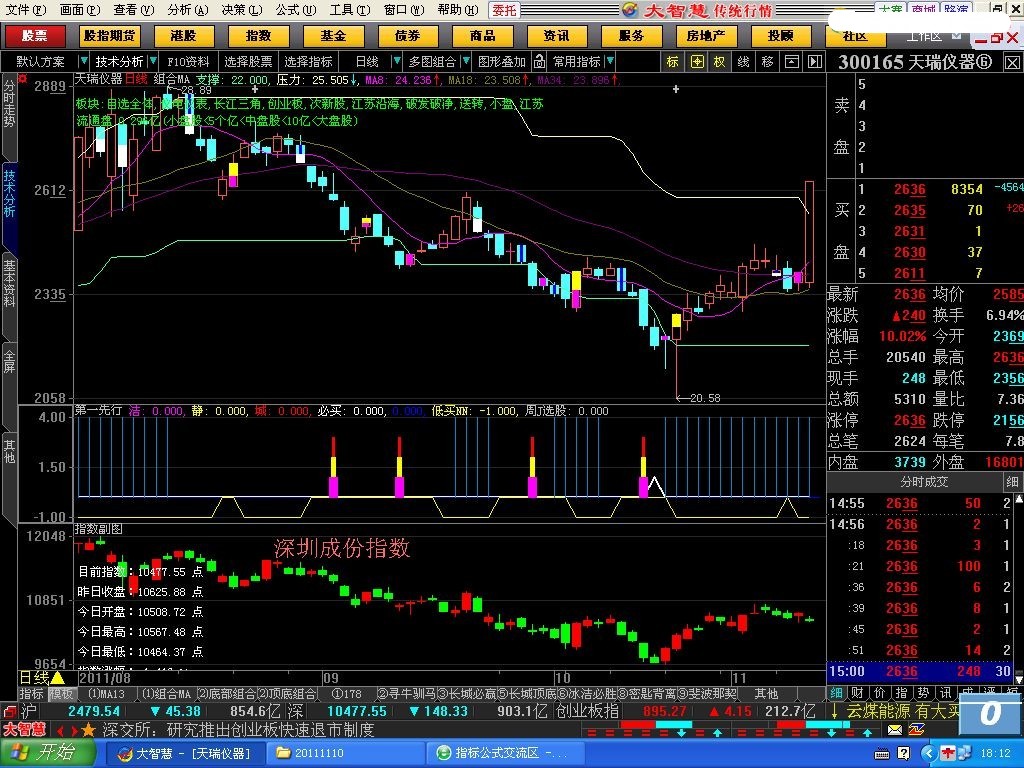Choose the ②底部组合 indicator tab
Image resolution: width=1024 pixels, height=768 pixels.
point(227,694)
